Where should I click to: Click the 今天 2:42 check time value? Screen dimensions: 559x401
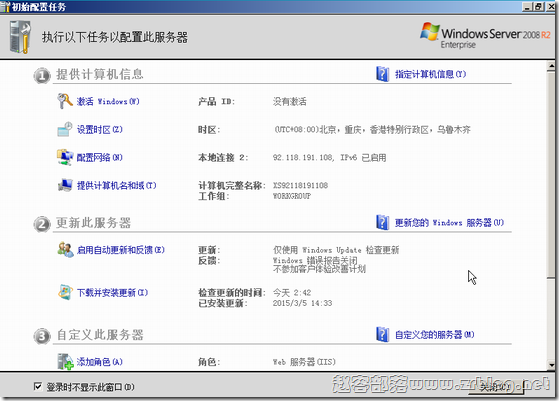click(292, 293)
